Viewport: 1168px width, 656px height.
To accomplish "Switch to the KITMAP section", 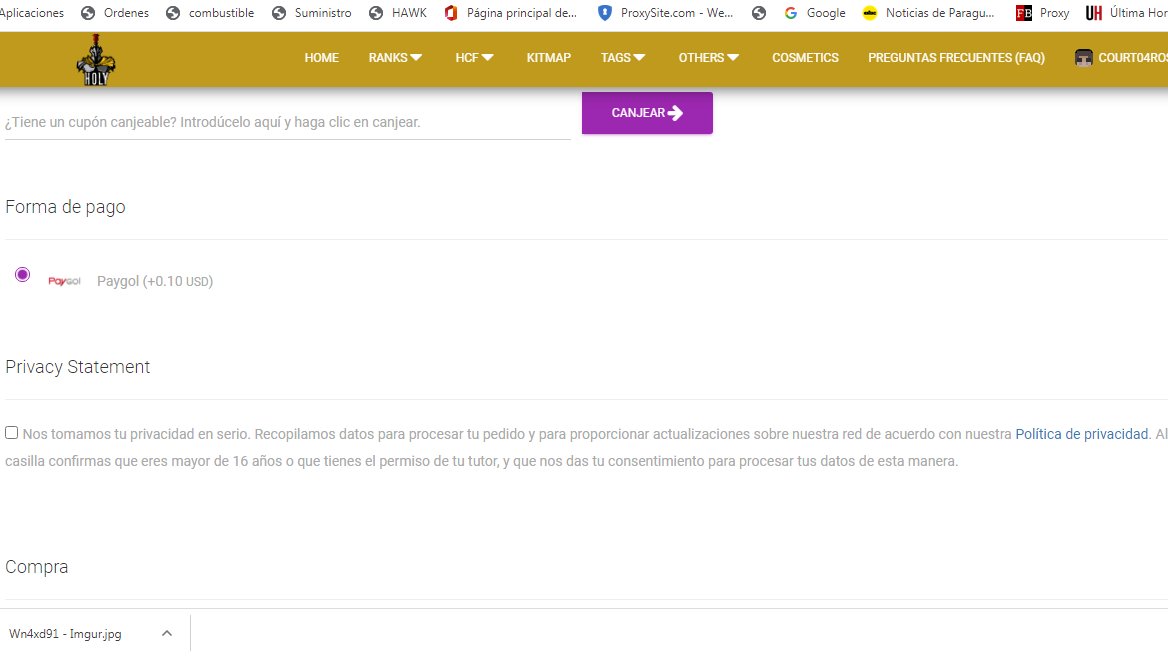I will click(x=548, y=58).
